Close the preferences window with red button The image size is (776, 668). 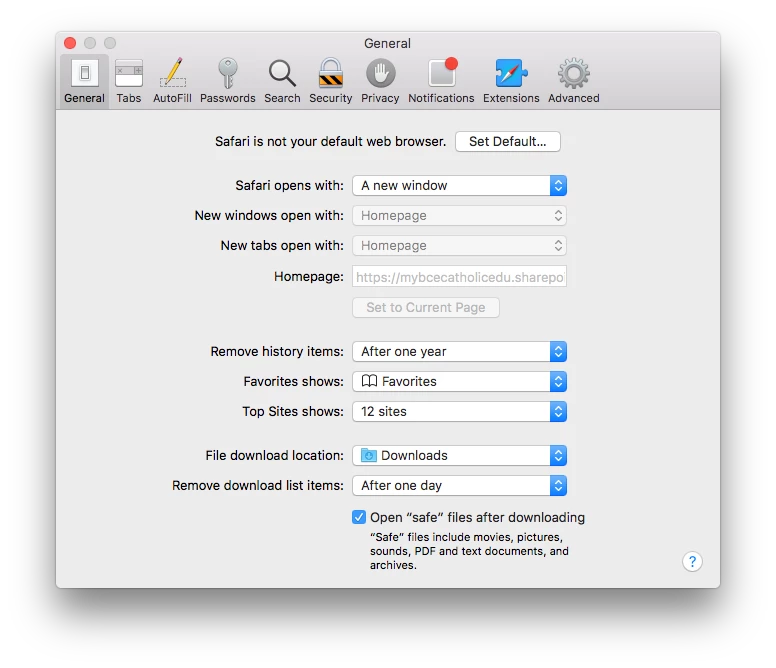pyautogui.click(x=70, y=43)
